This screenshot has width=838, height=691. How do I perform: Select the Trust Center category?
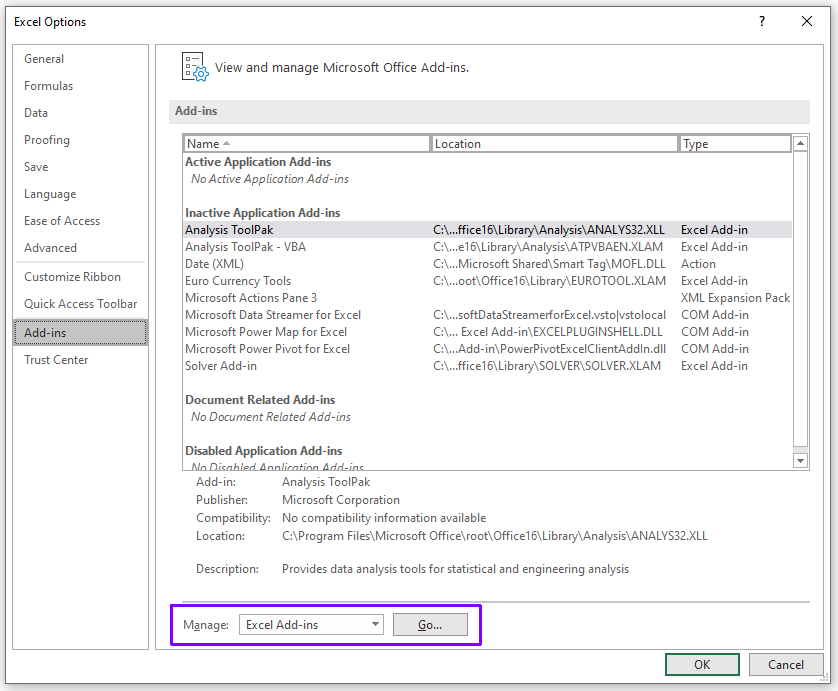pos(56,360)
